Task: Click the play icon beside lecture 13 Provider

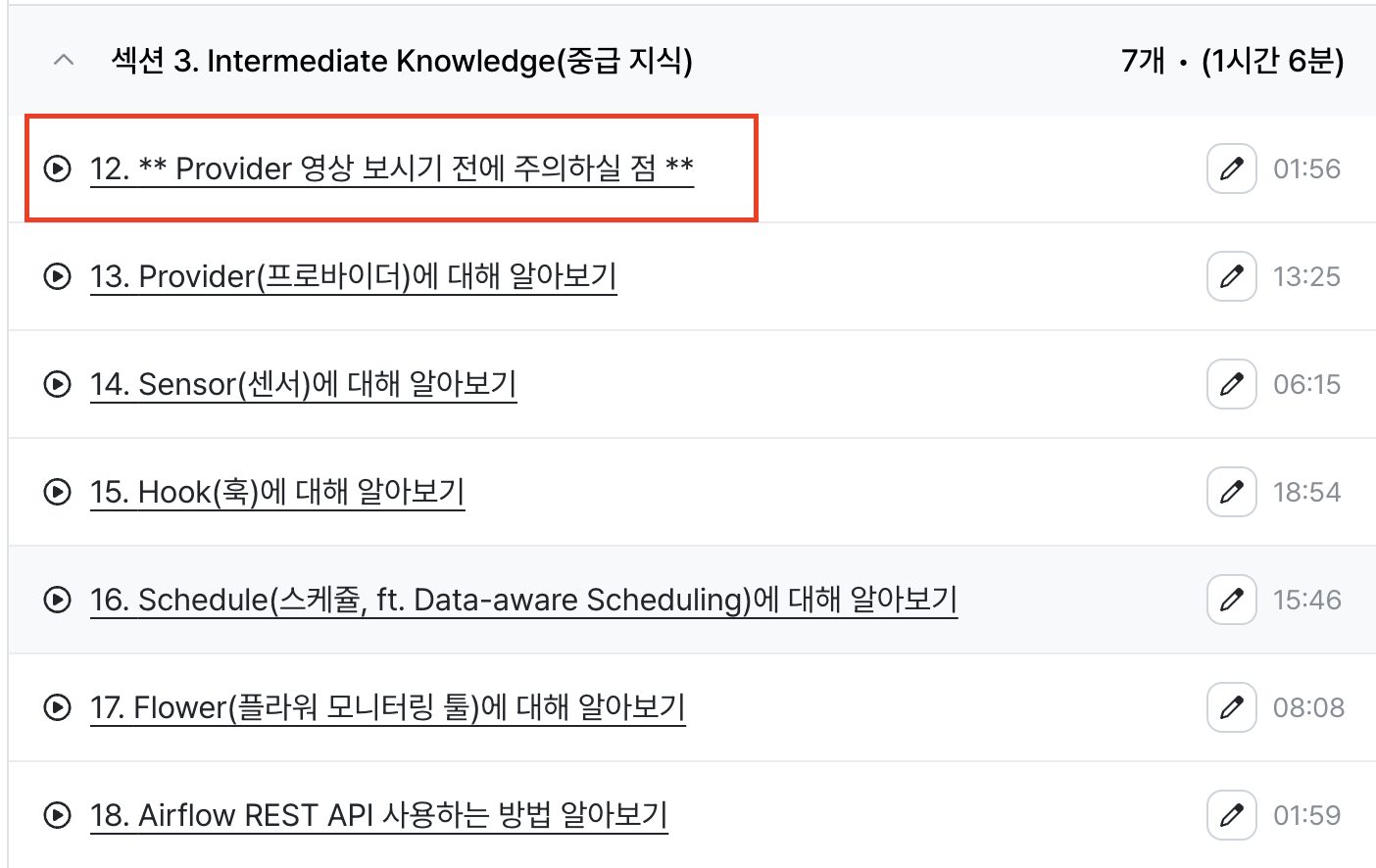Action: pyautogui.click(x=58, y=276)
